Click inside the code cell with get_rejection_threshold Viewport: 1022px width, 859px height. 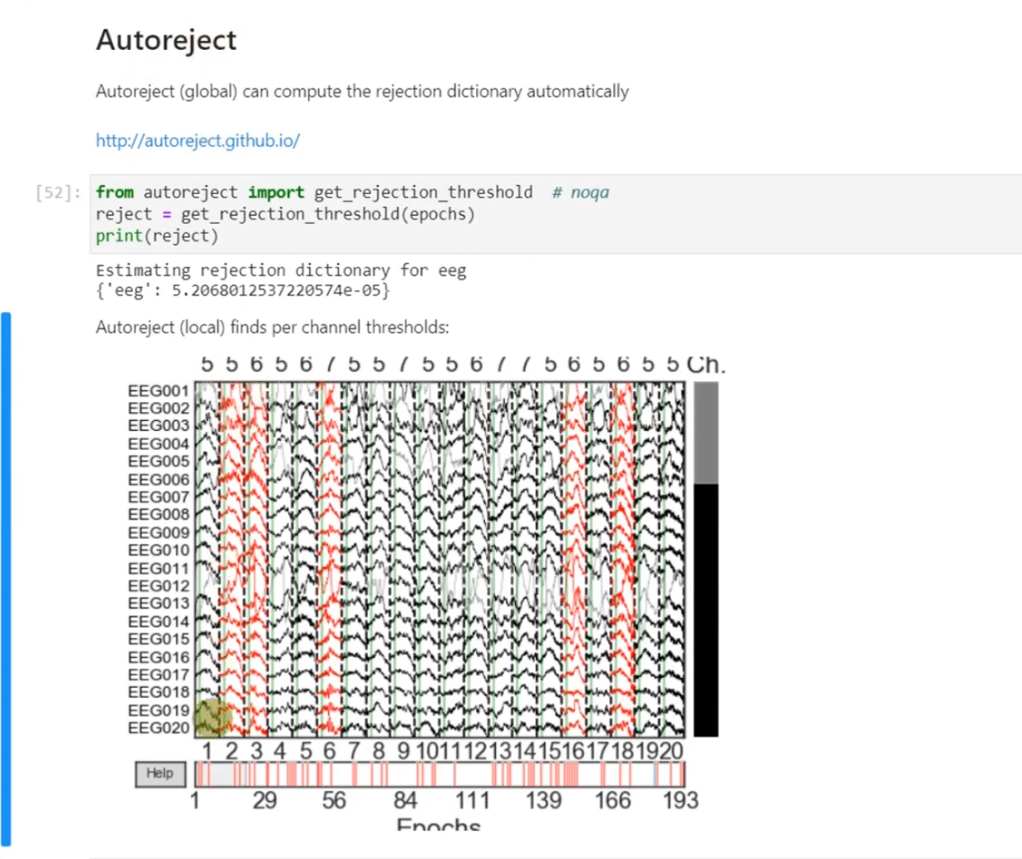[400, 214]
